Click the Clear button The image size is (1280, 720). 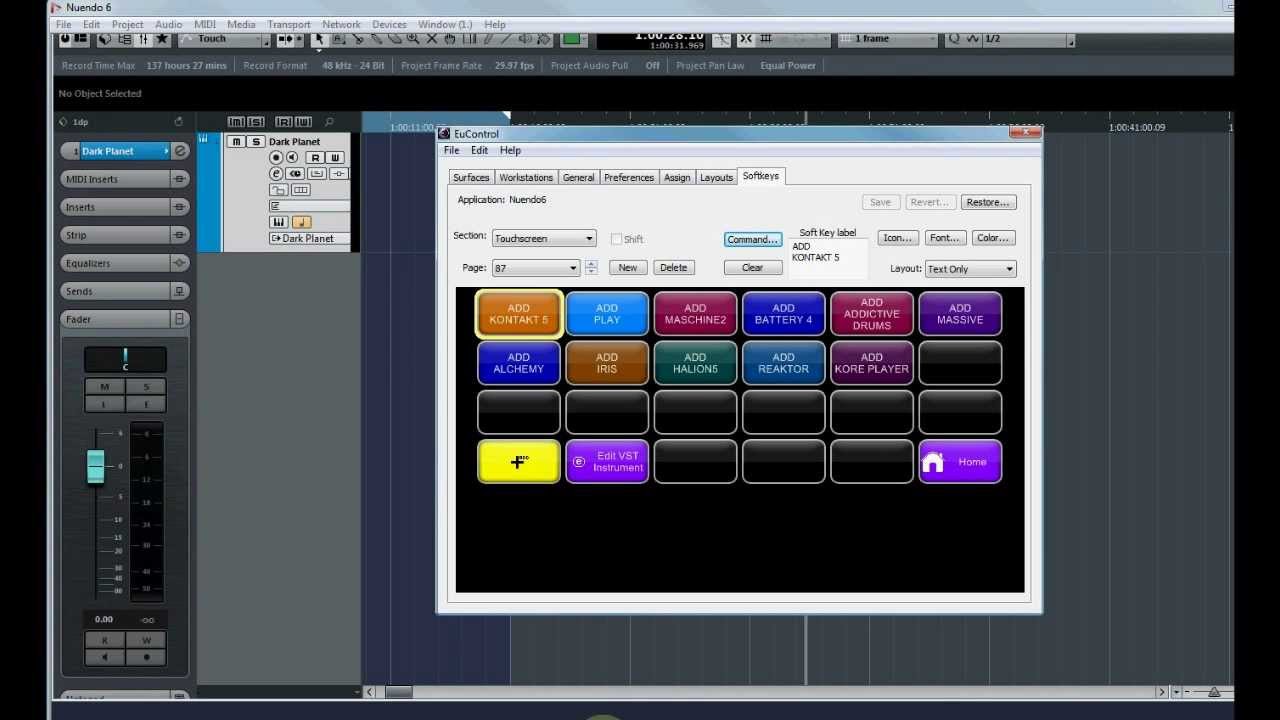(x=753, y=268)
